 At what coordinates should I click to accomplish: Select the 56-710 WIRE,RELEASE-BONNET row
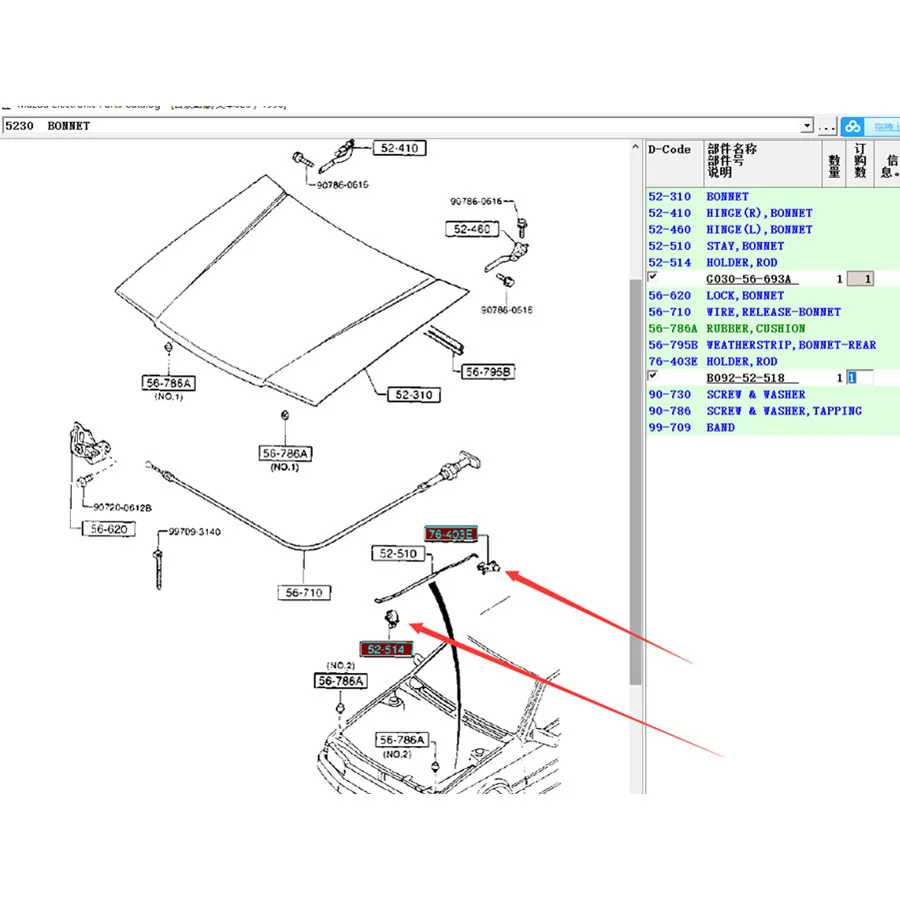pyautogui.click(x=773, y=312)
